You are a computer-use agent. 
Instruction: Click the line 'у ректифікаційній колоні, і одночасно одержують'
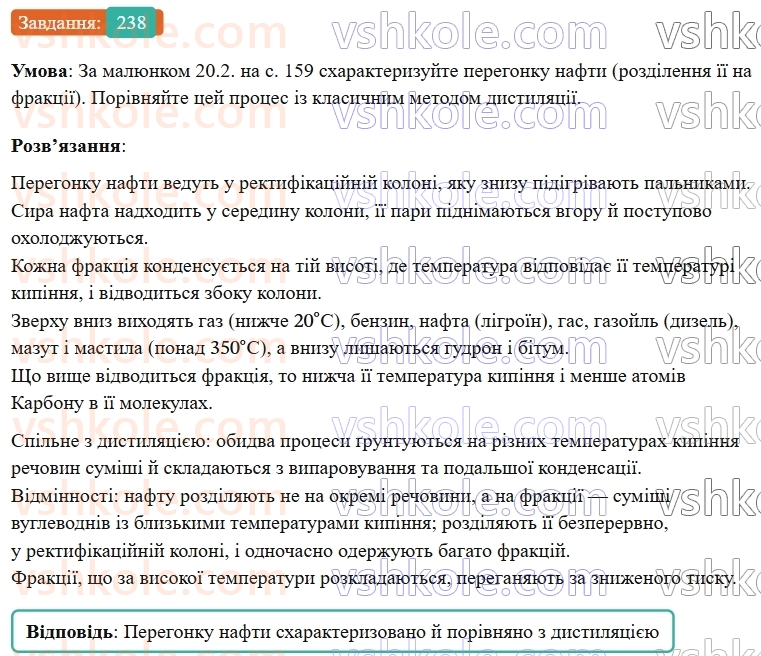tap(290, 551)
